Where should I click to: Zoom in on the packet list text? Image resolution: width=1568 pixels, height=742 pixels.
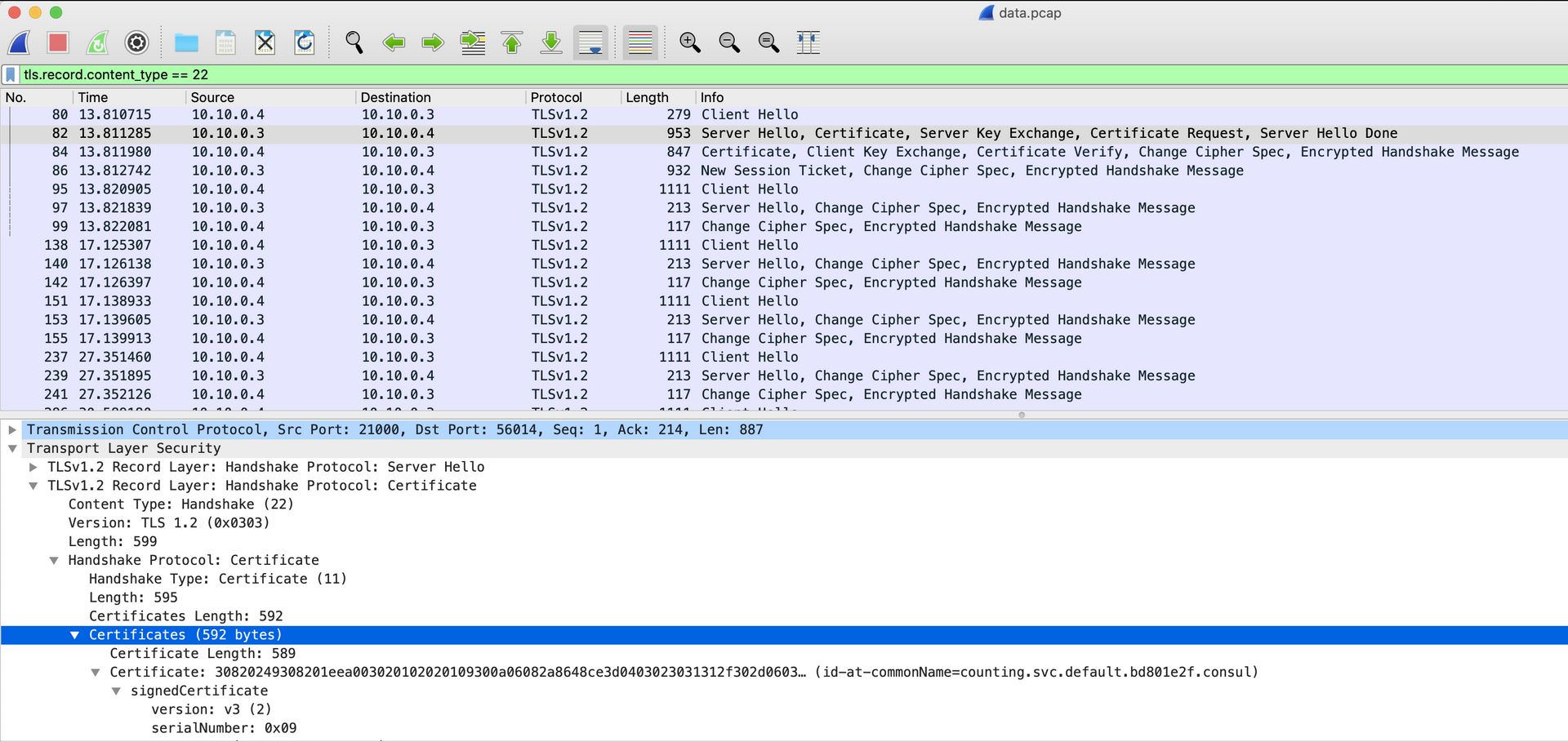coord(690,42)
